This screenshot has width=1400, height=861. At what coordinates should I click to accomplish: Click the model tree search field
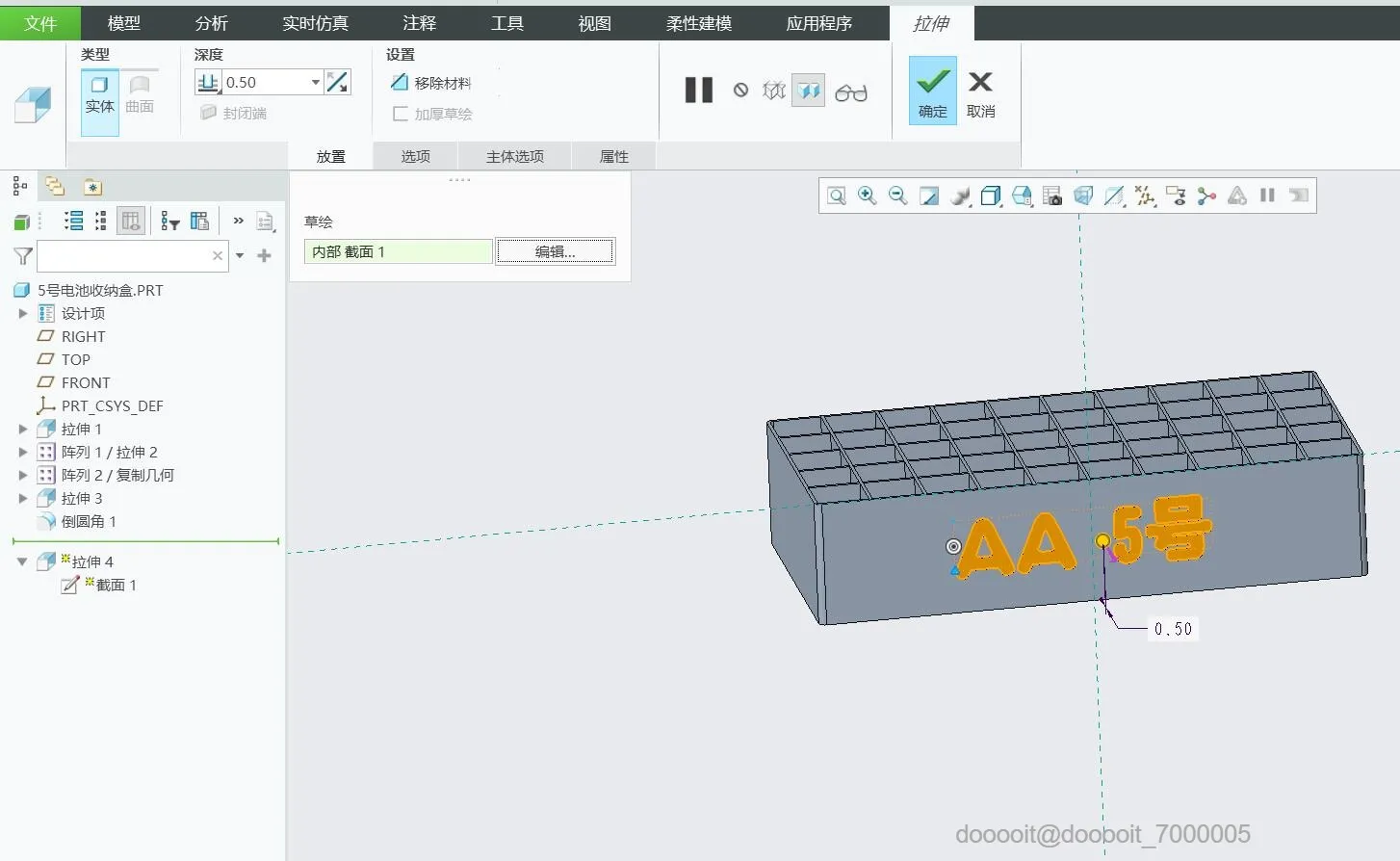(123, 256)
